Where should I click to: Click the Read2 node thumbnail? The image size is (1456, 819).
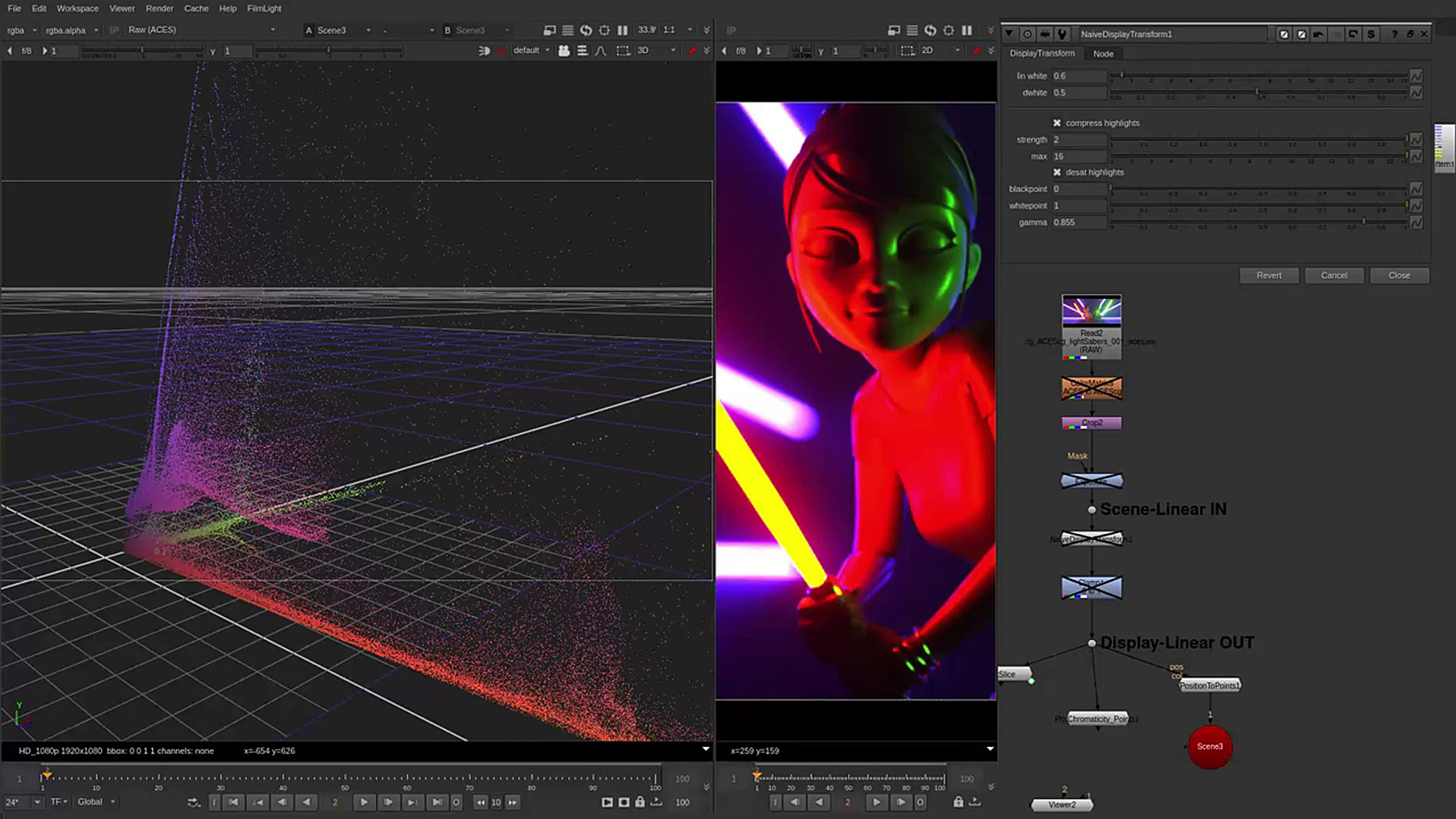coord(1091,311)
